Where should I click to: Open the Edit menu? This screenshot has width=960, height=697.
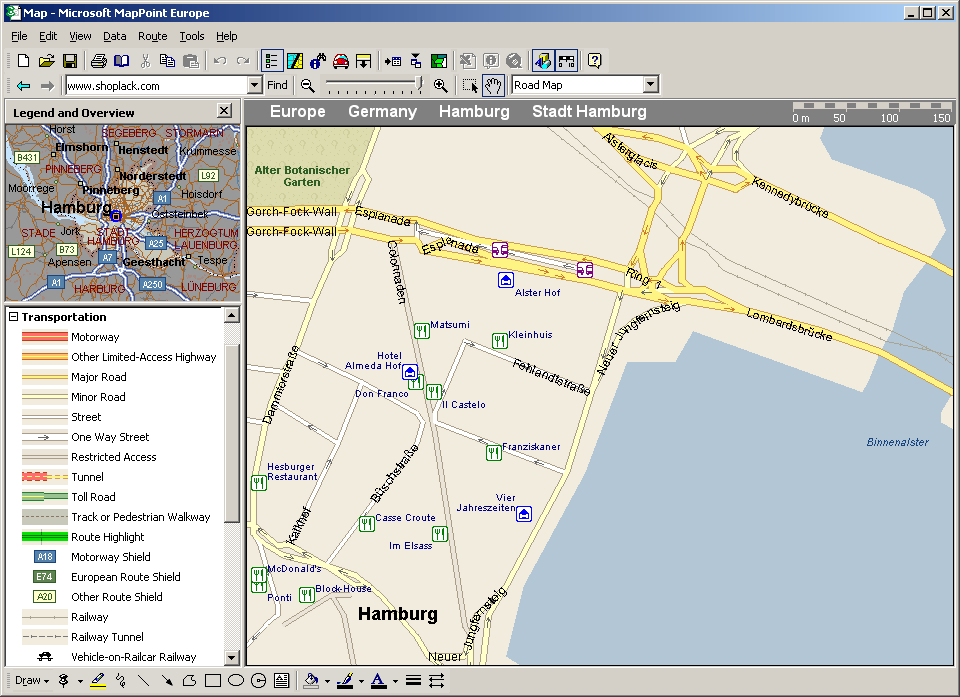point(48,36)
